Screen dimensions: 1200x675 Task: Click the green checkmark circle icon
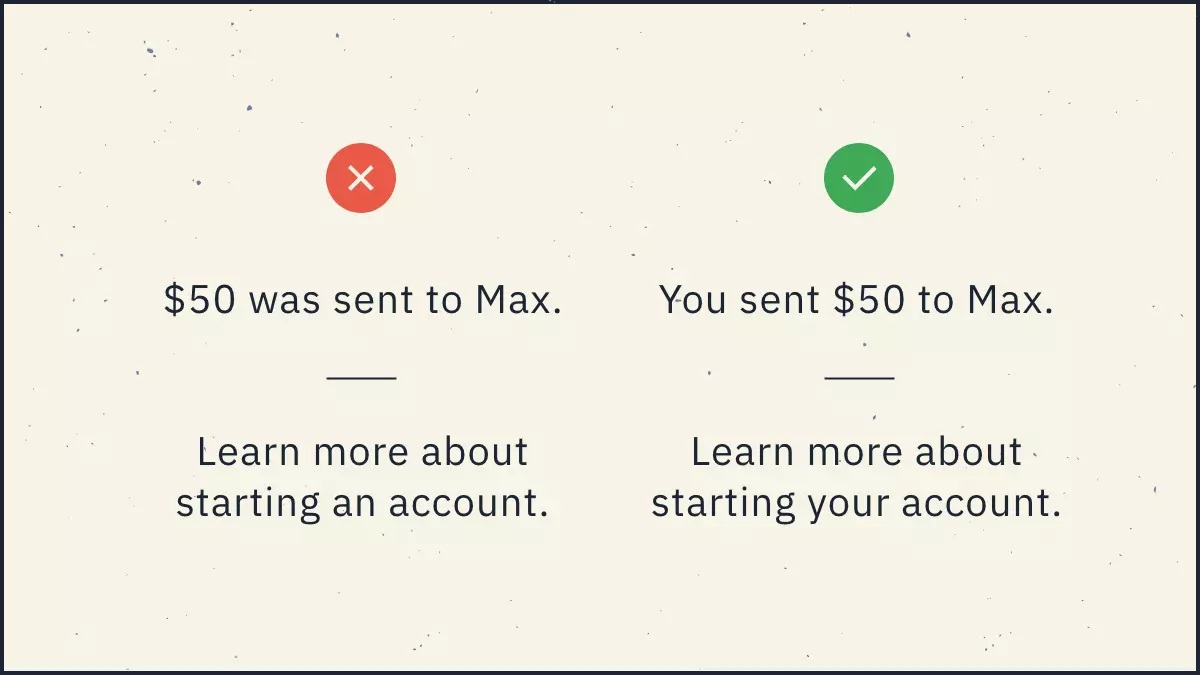(859, 178)
